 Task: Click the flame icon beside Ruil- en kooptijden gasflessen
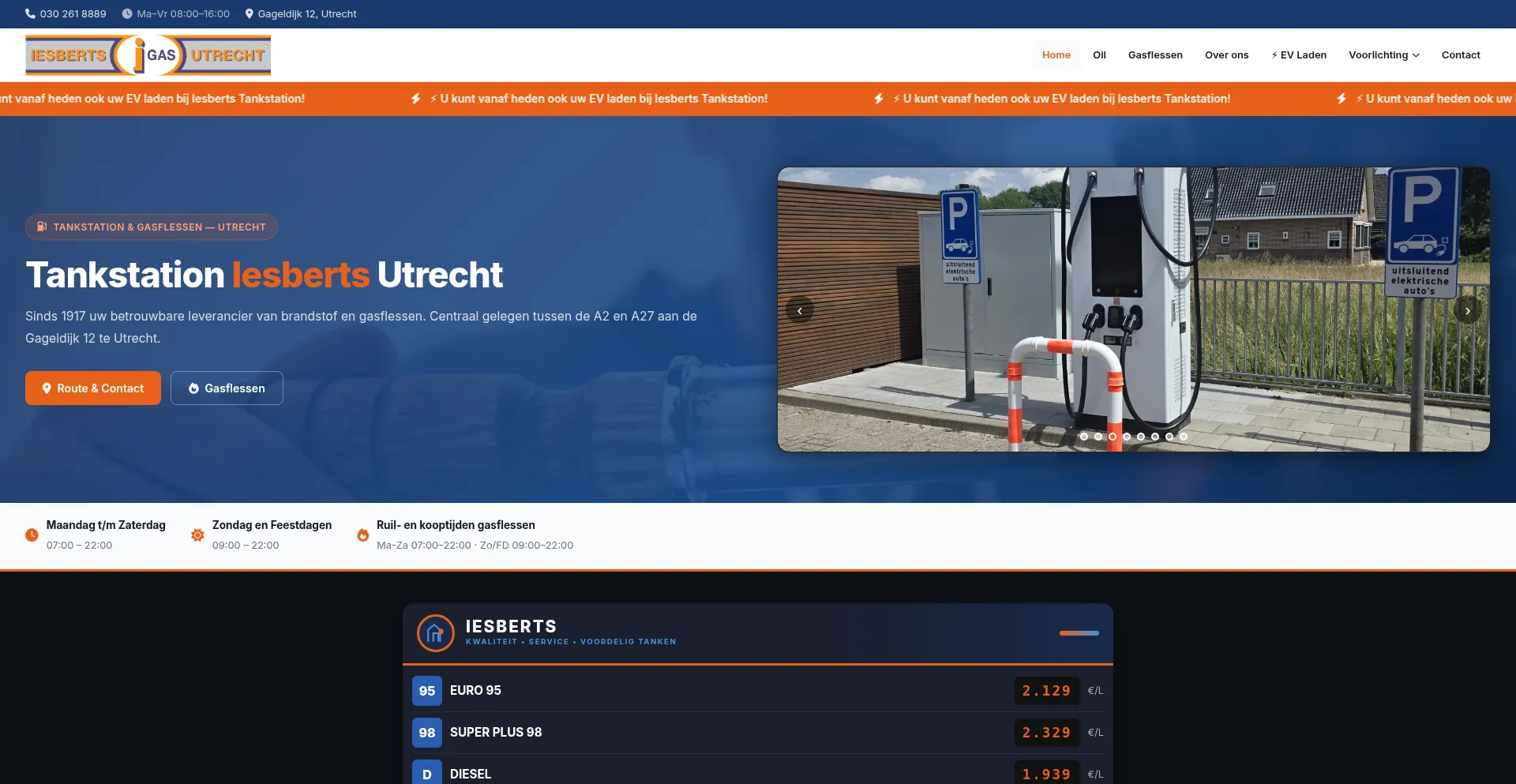tap(362, 535)
